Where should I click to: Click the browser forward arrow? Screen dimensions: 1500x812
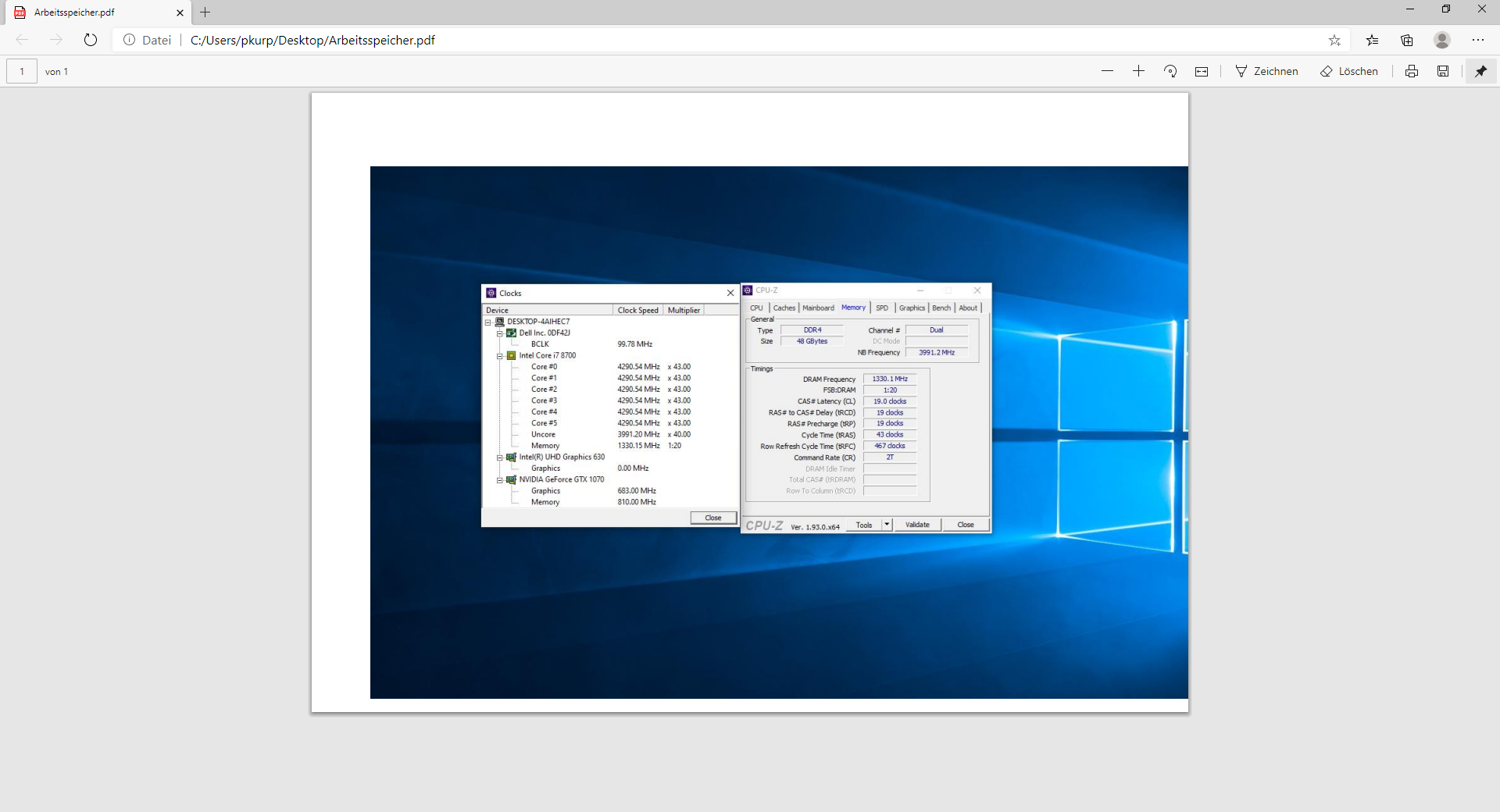(x=56, y=40)
